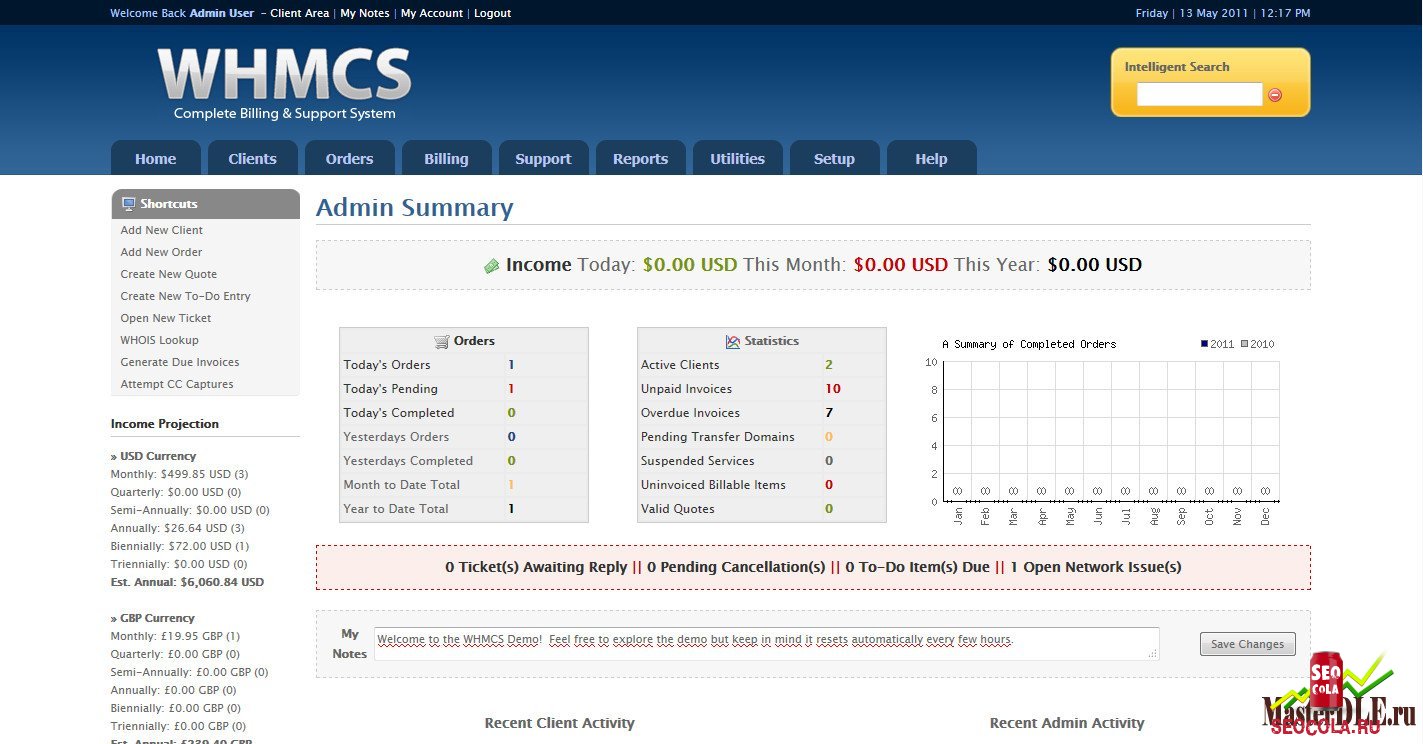Viewport: 1423px width, 744px height.
Task: Log out via Logout link
Action: [492, 13]
